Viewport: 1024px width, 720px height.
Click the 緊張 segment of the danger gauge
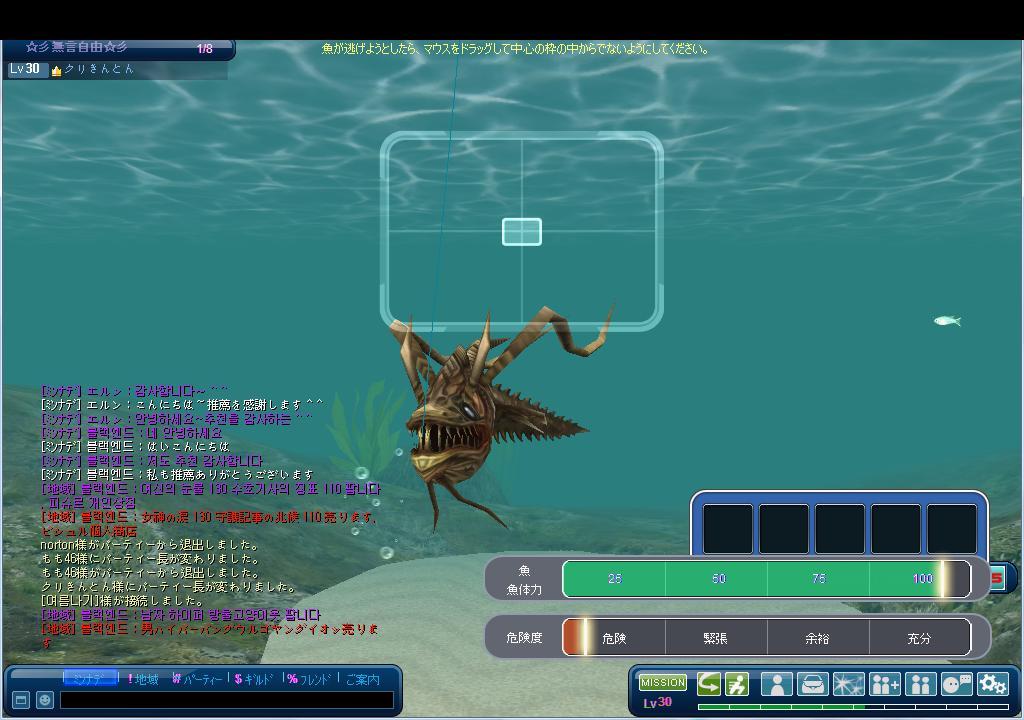[716, 638]
